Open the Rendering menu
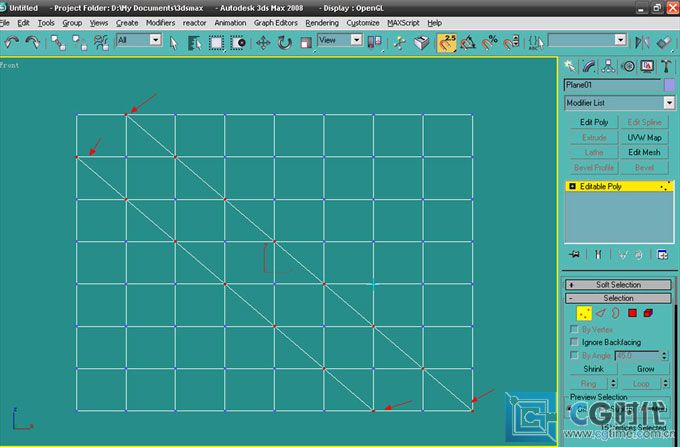This screenshot has height=447, width=680. coord(322,22)
